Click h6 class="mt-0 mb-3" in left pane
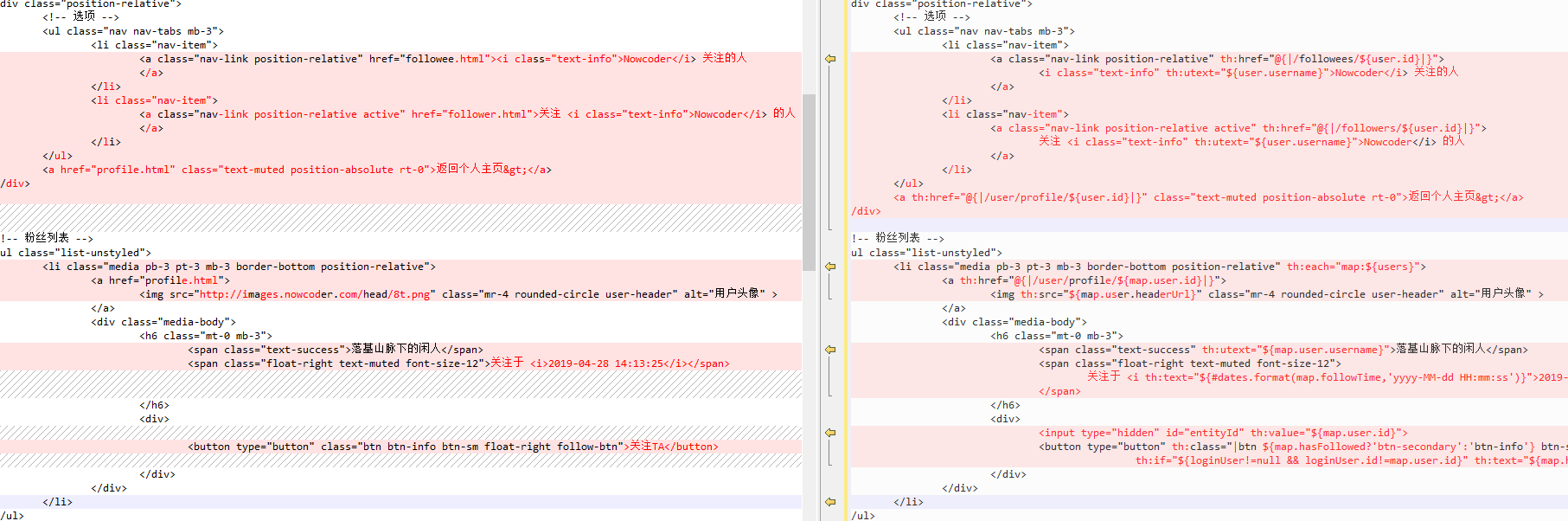 click(206, 336)
